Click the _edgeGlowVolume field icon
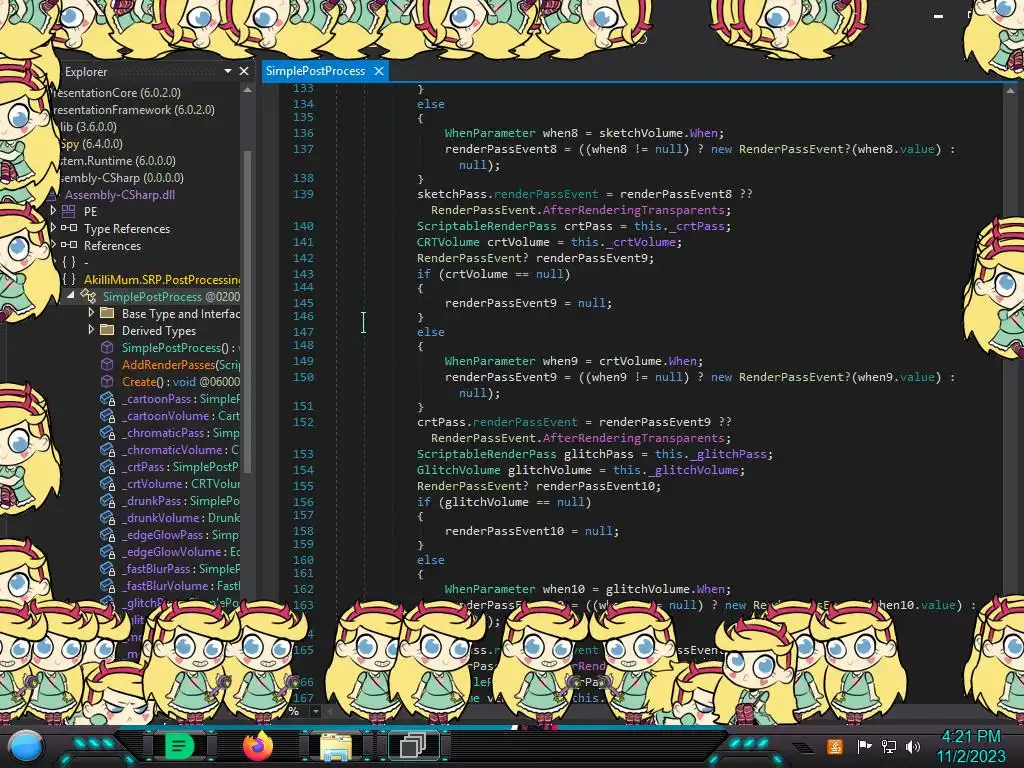The width and height of the screenshot is (1024, 768). [x=108, y=551]
